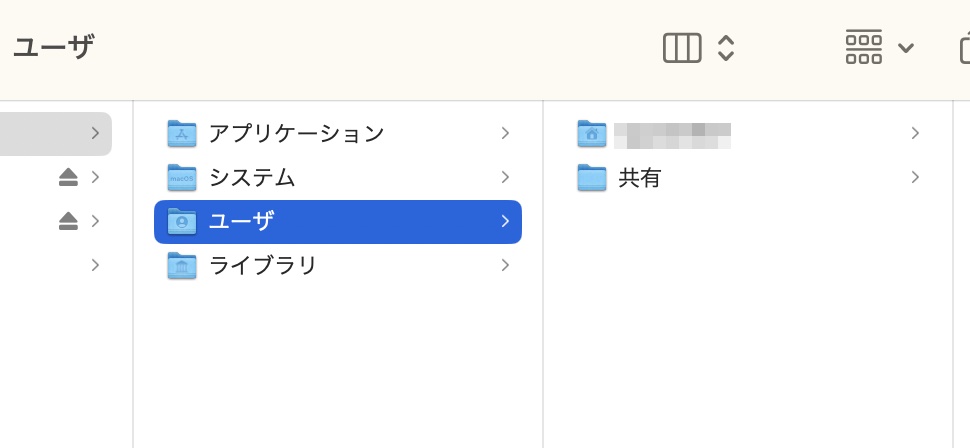Select the highlighted sidebar item

50,133
